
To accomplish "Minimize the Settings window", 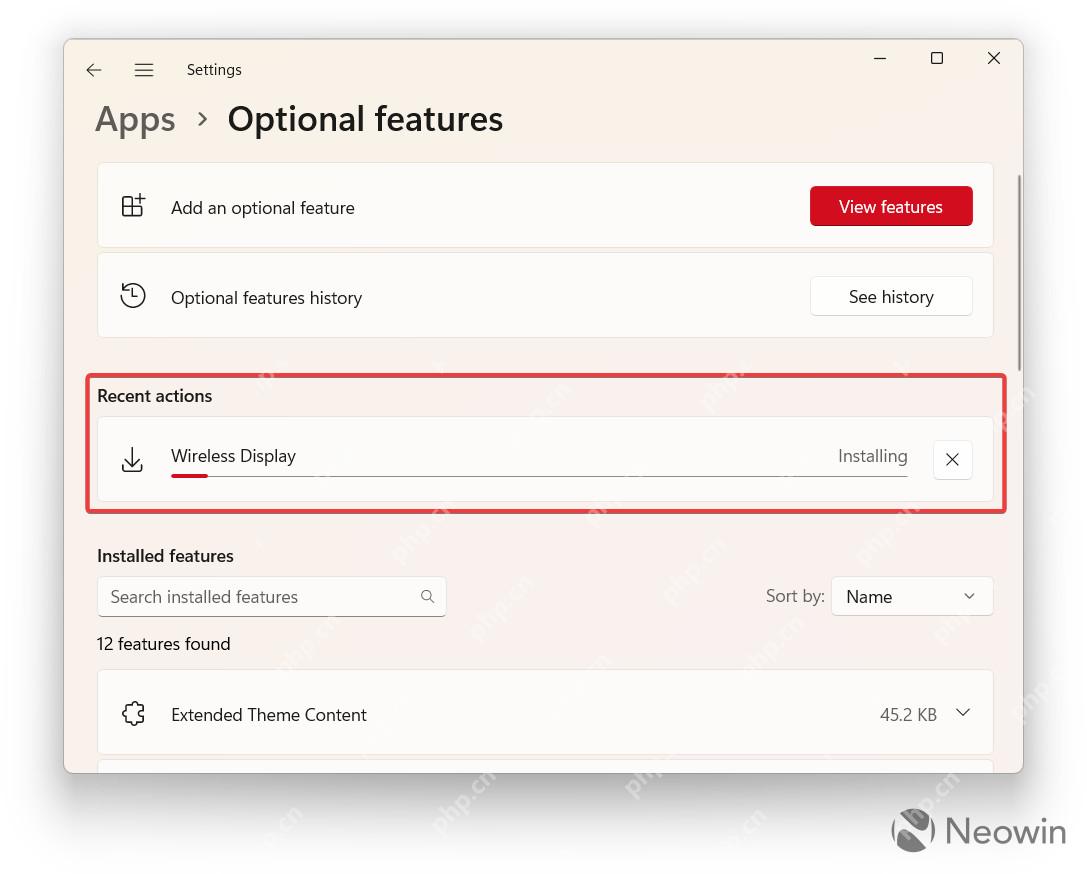I will pos(880,58).
